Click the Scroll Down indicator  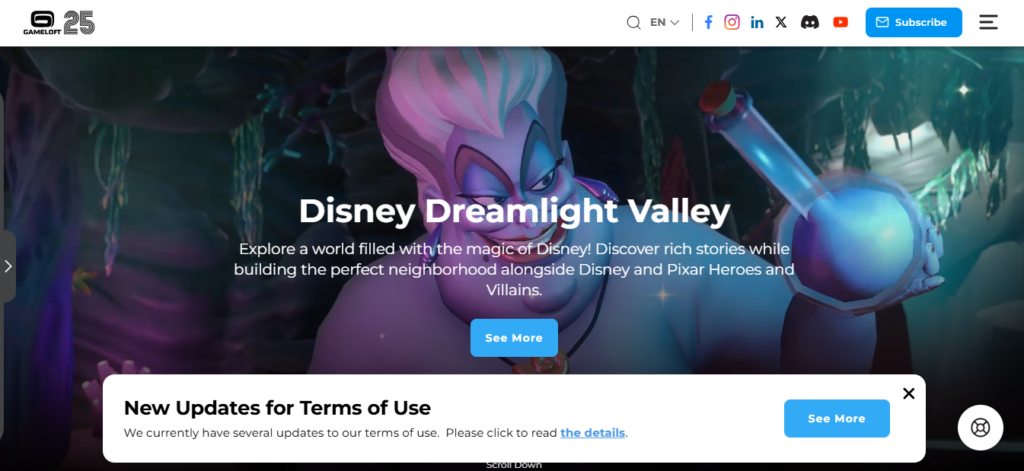coord(514,465)
